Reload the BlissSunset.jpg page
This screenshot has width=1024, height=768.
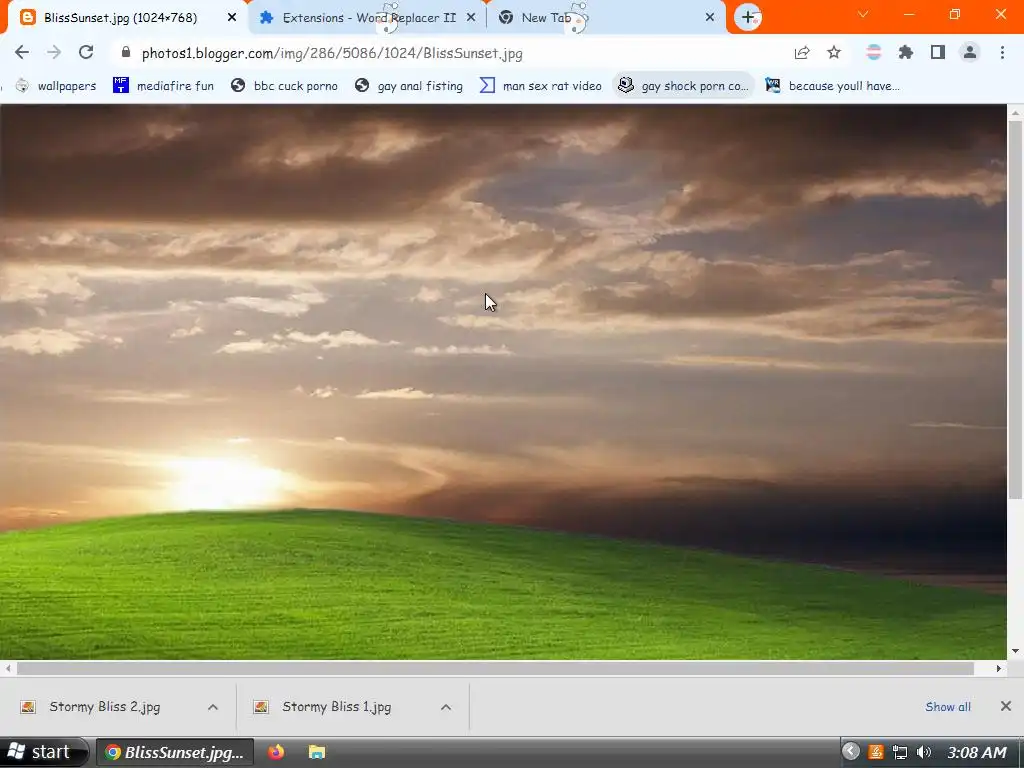point(86,53)
